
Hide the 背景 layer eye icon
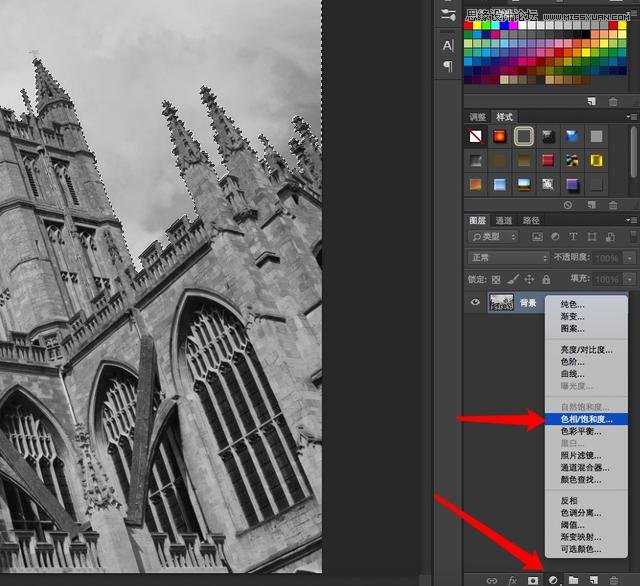(475, 302)
